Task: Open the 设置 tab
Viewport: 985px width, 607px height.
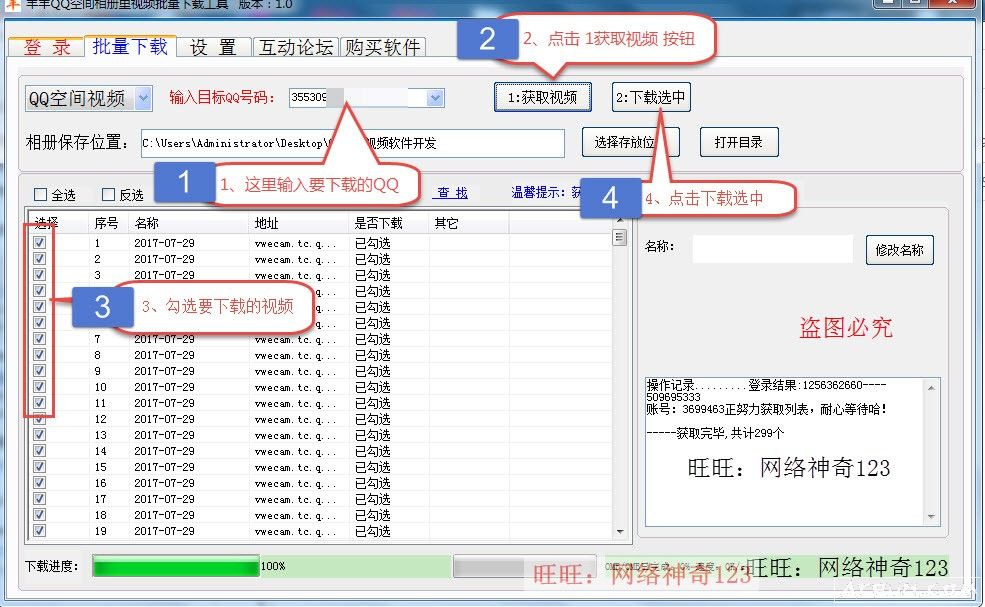Action: pos(213,47)
